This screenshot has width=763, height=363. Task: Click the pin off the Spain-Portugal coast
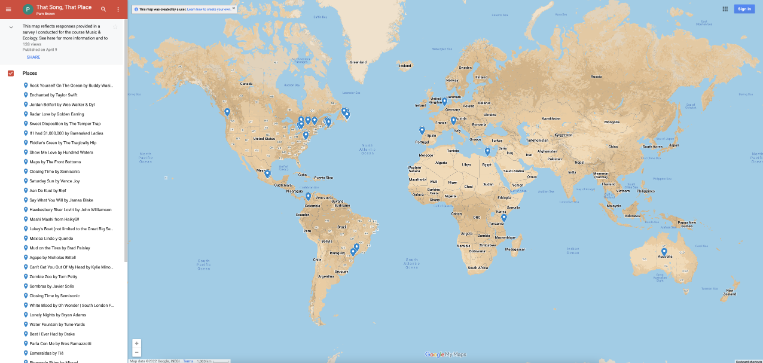pos(422,130)
